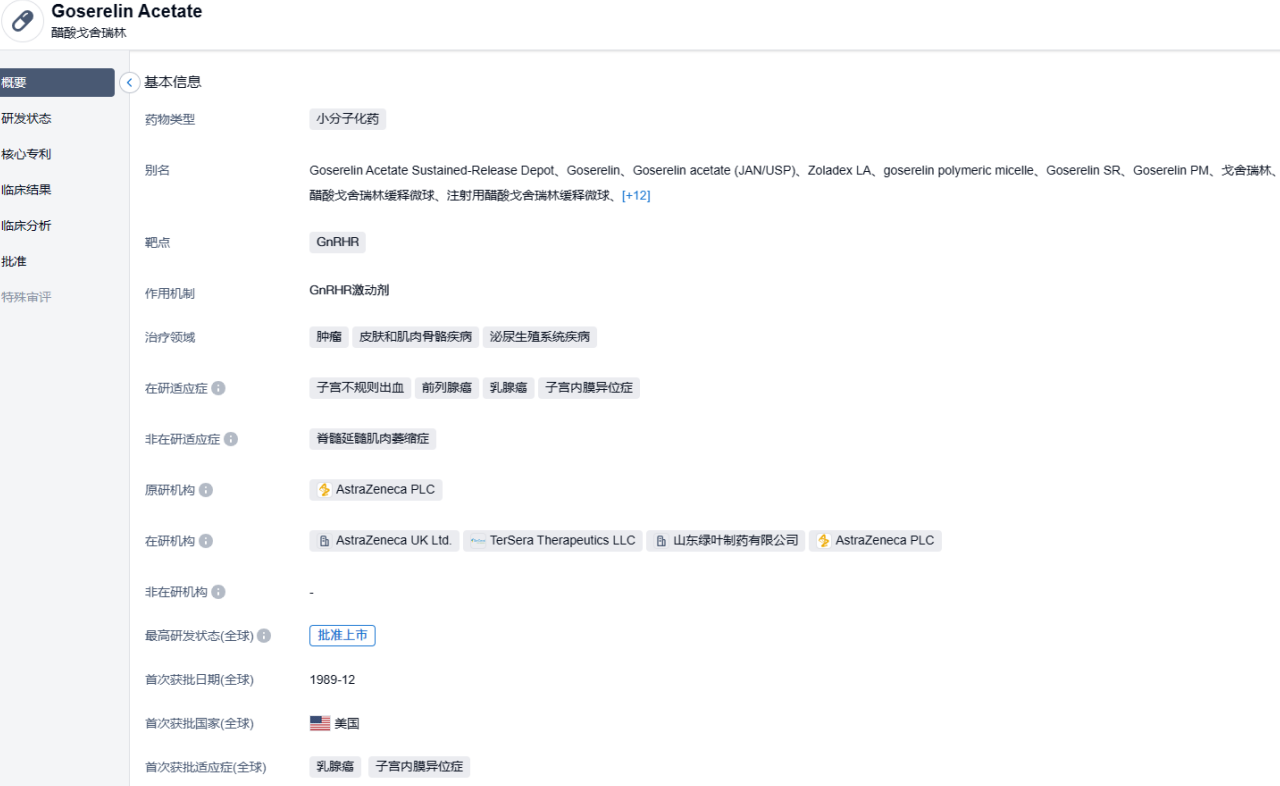
Task: Select 概要 in the left sidebar
Action: [57, 83]
